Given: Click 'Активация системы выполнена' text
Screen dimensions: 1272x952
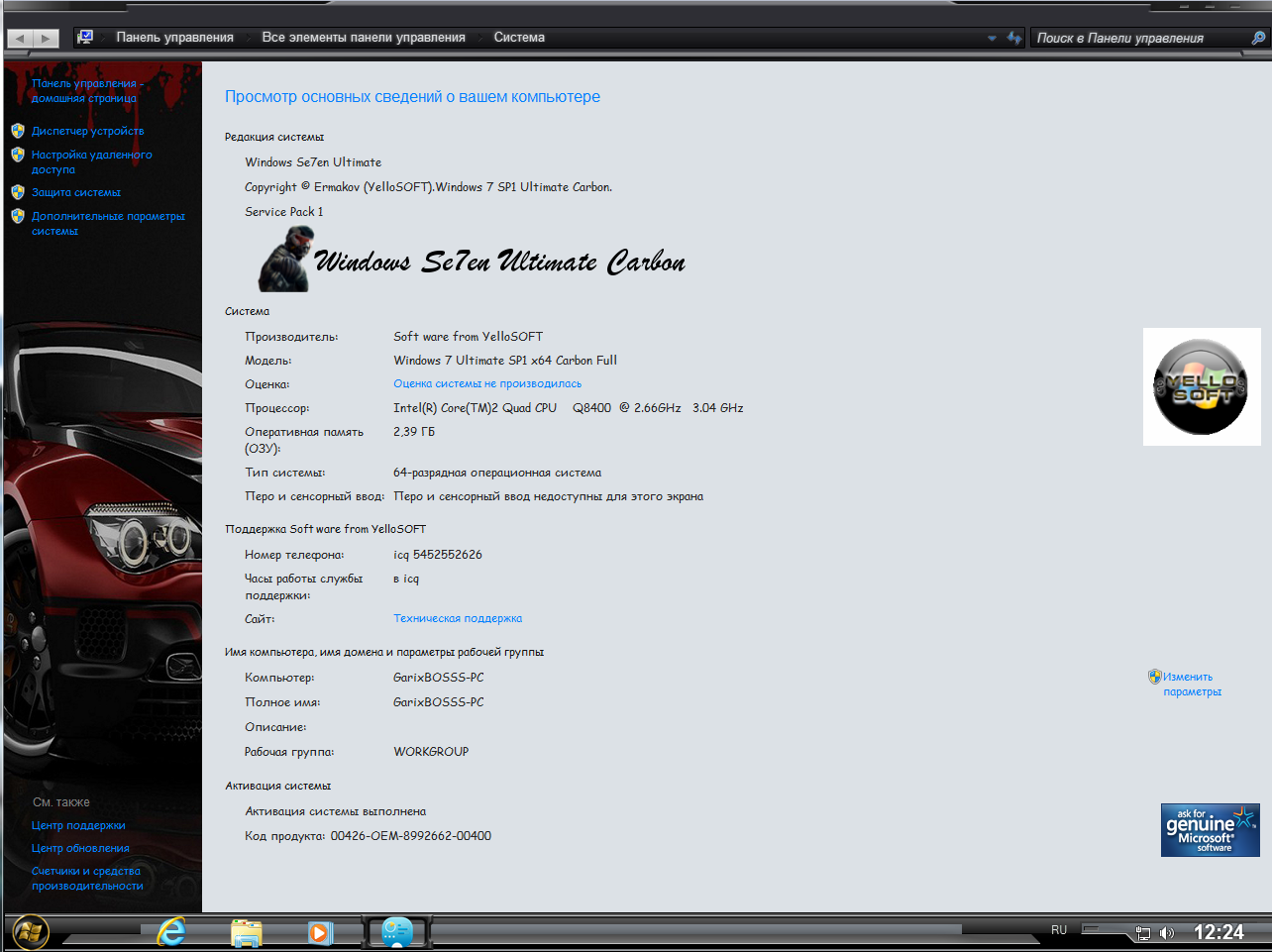Looking at the screenshot, I should (336, 811).
